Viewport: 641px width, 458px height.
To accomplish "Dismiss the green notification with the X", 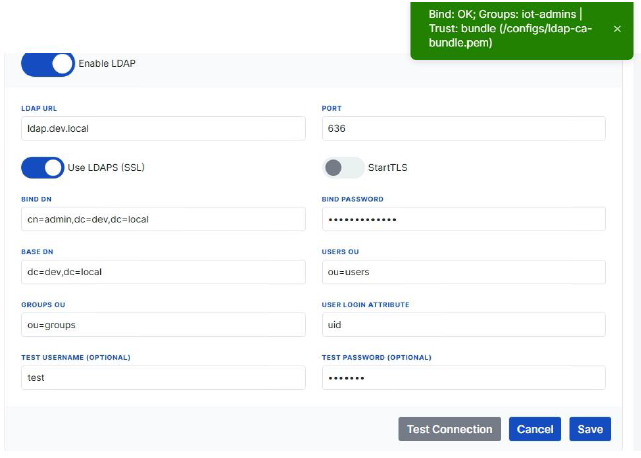I will pyautogui.click(x=617, y=29).
